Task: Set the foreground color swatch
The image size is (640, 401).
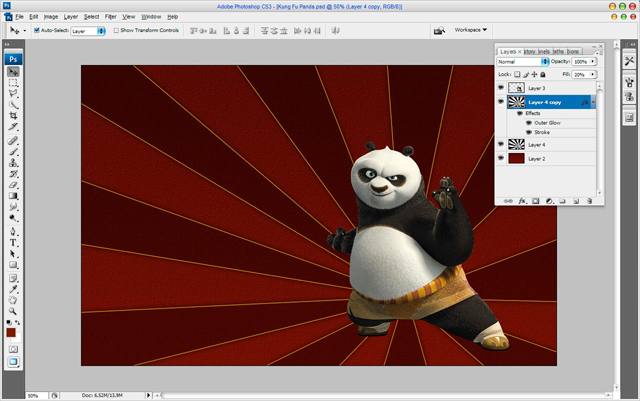Action: pos(11,332)
